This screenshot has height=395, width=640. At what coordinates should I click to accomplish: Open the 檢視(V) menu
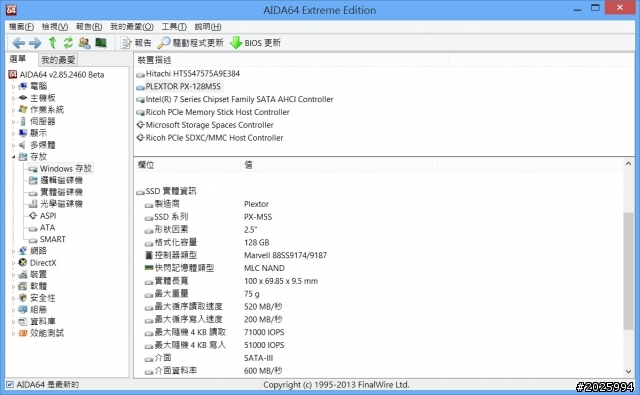coord(55,27)
